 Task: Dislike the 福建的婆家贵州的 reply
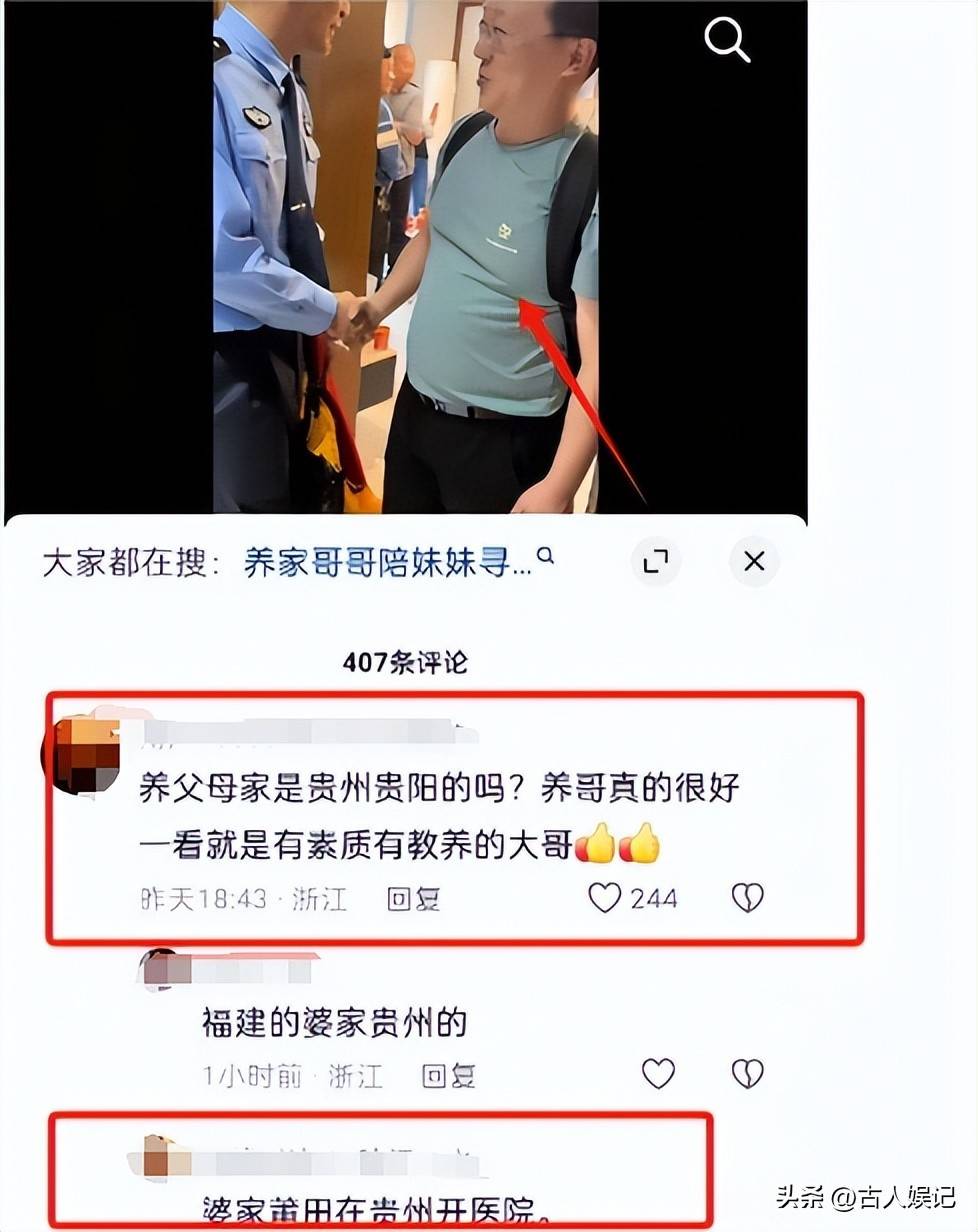click(748, 1074)
